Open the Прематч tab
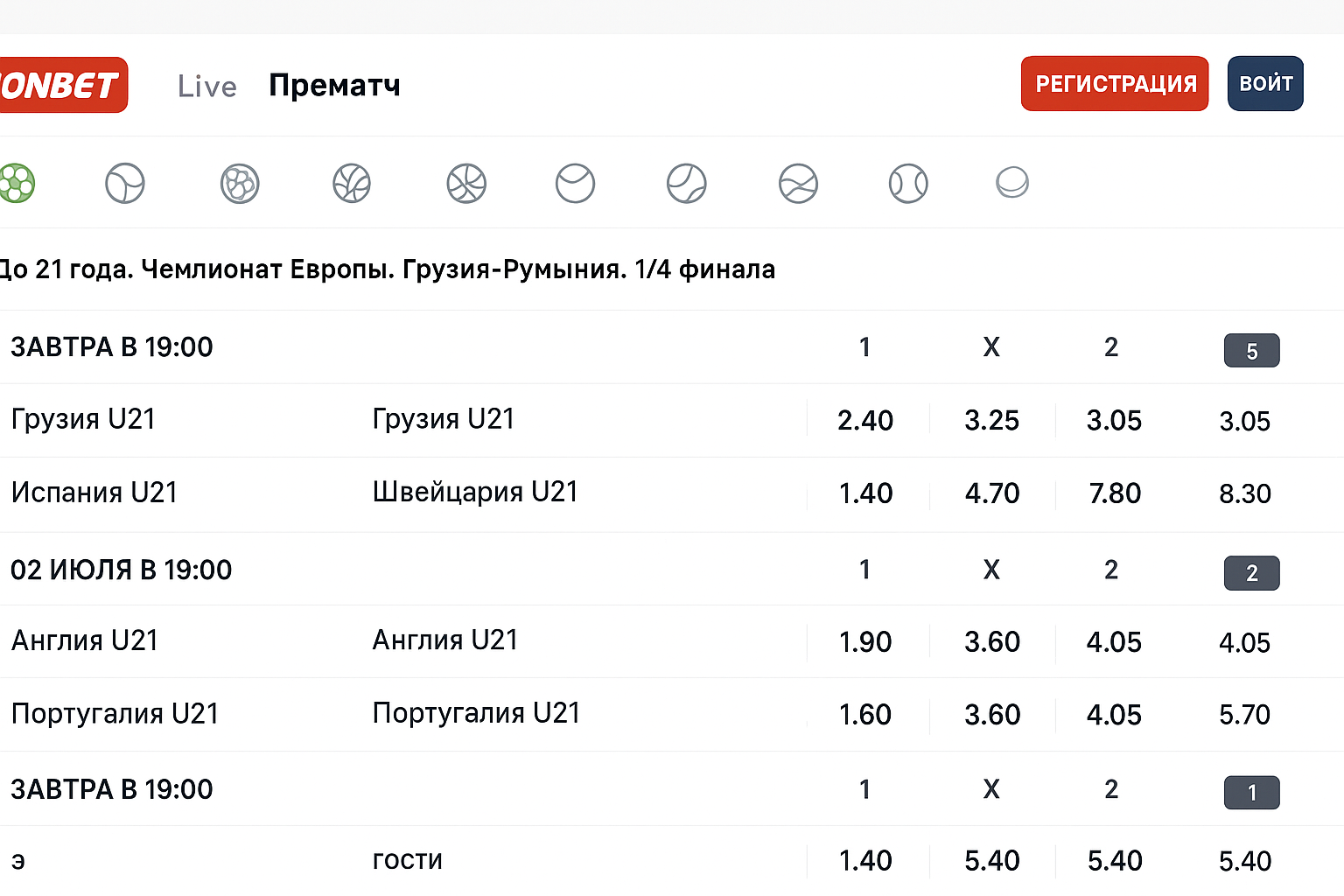This screenshot has width=1344, height=896. pos(334,85)
